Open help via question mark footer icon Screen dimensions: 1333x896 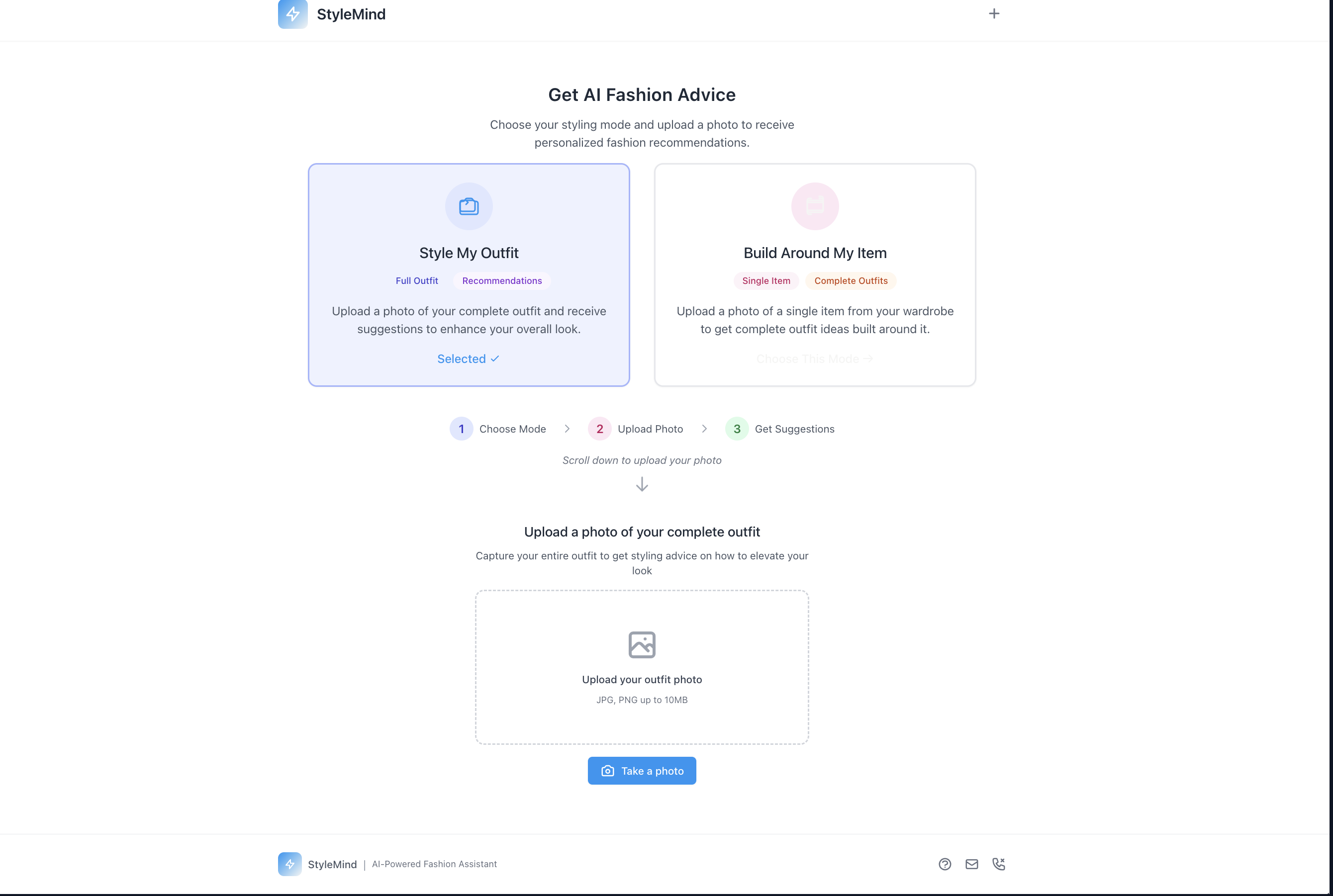(x=945, y=864)
